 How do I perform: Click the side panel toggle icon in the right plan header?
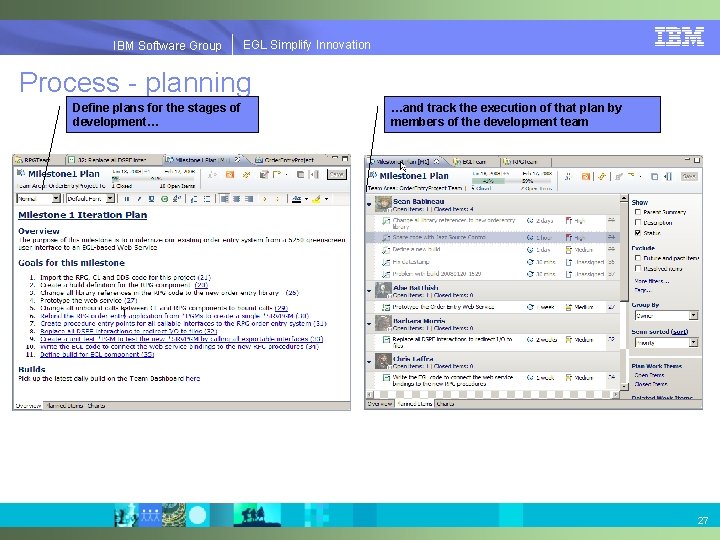(x=668, y=176)
